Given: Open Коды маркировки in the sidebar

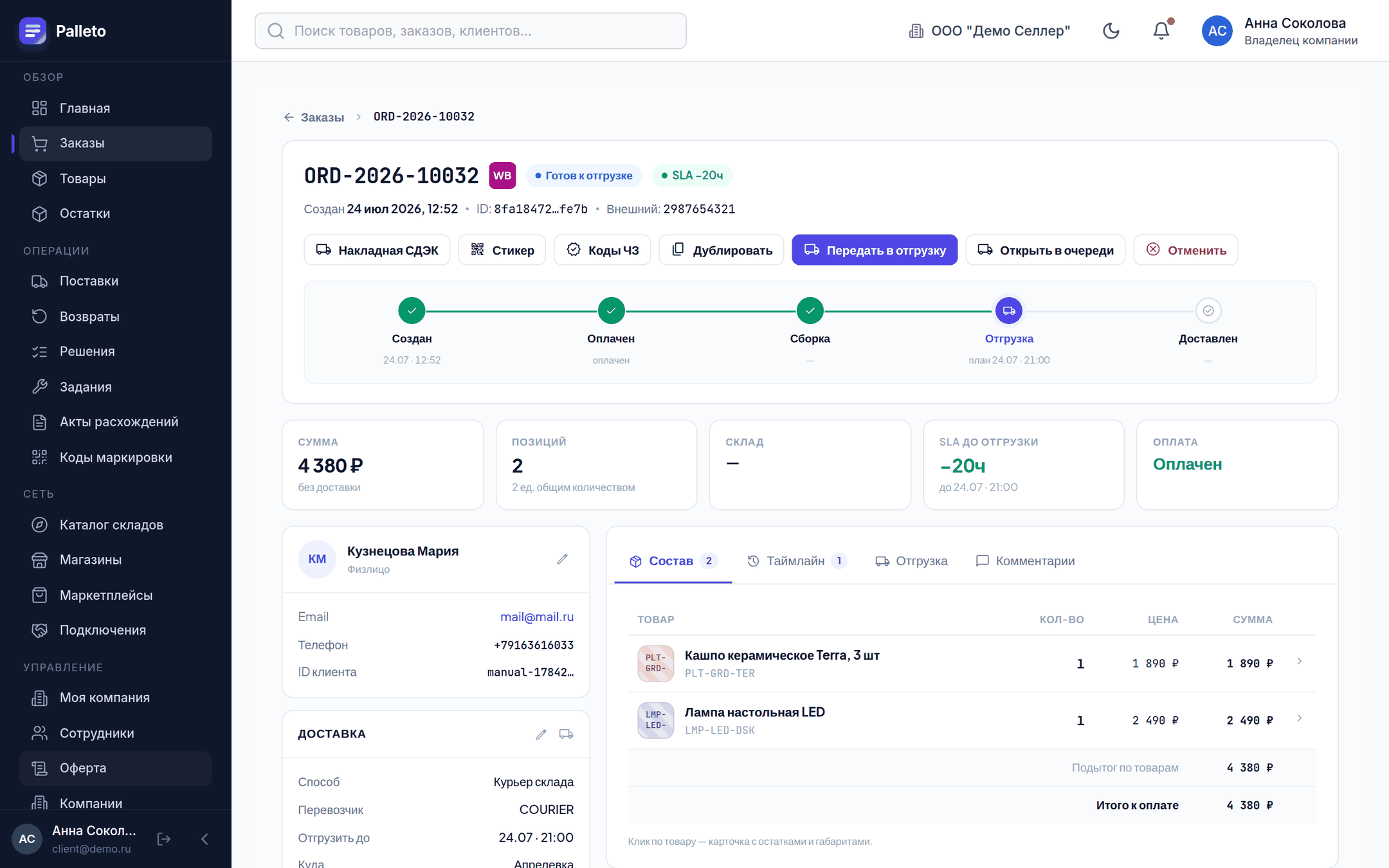Looking at the screenshot, I should (116, 457).
